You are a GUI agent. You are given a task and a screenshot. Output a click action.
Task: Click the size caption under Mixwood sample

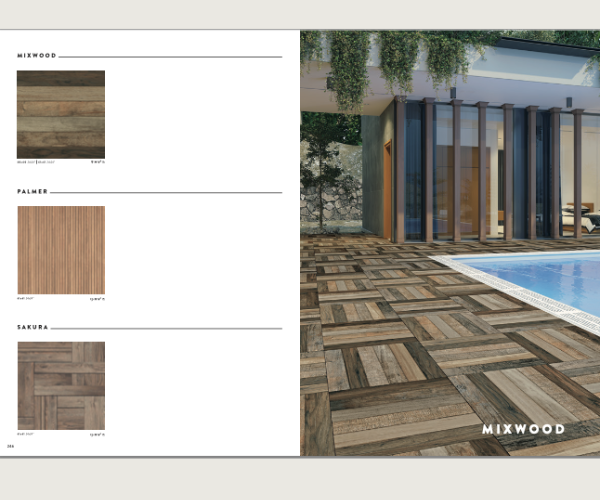pyautogui.click(x=97, y=162)
